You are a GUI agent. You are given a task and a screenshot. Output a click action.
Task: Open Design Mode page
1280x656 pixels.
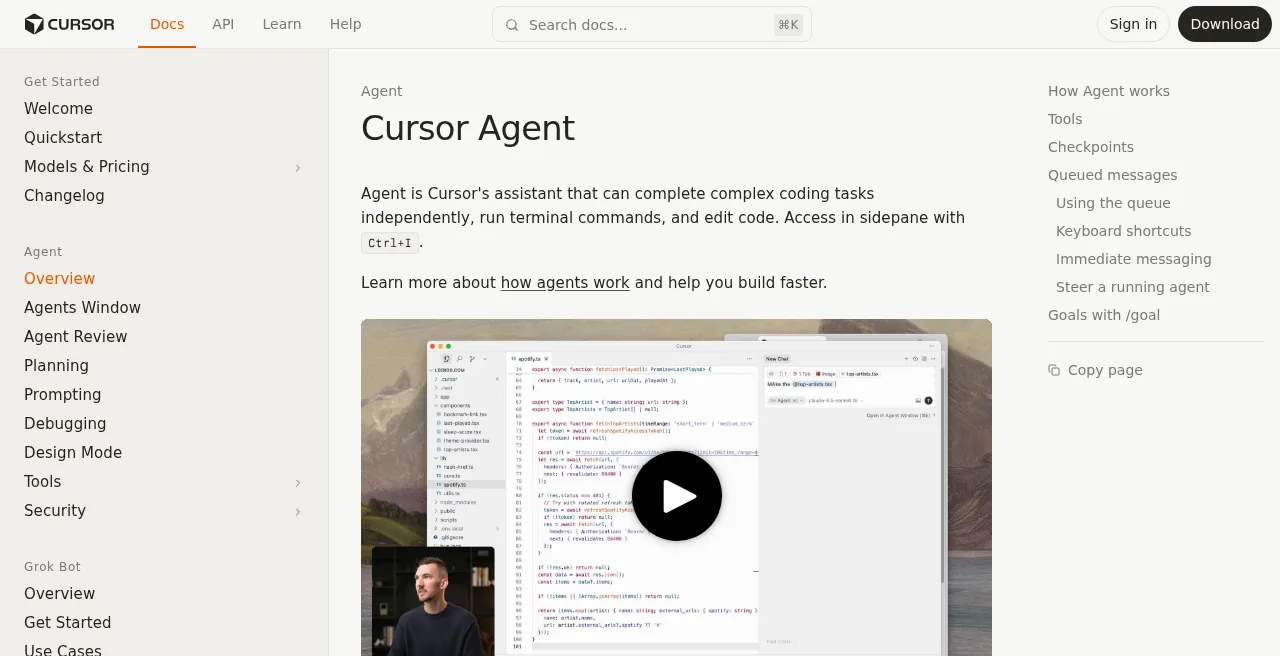73,453
